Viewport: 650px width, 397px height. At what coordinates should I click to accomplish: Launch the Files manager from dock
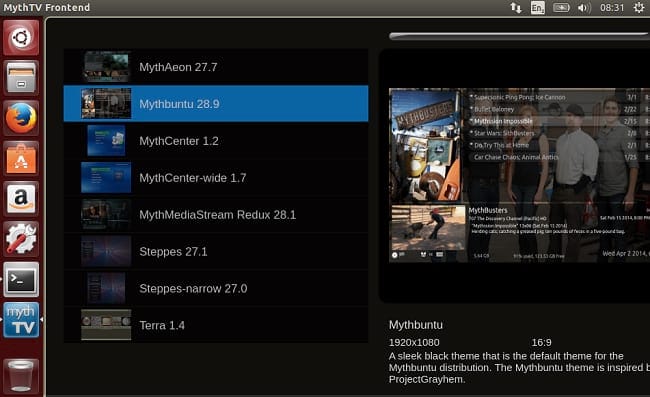pyautogui.click(x=21, y=78)
